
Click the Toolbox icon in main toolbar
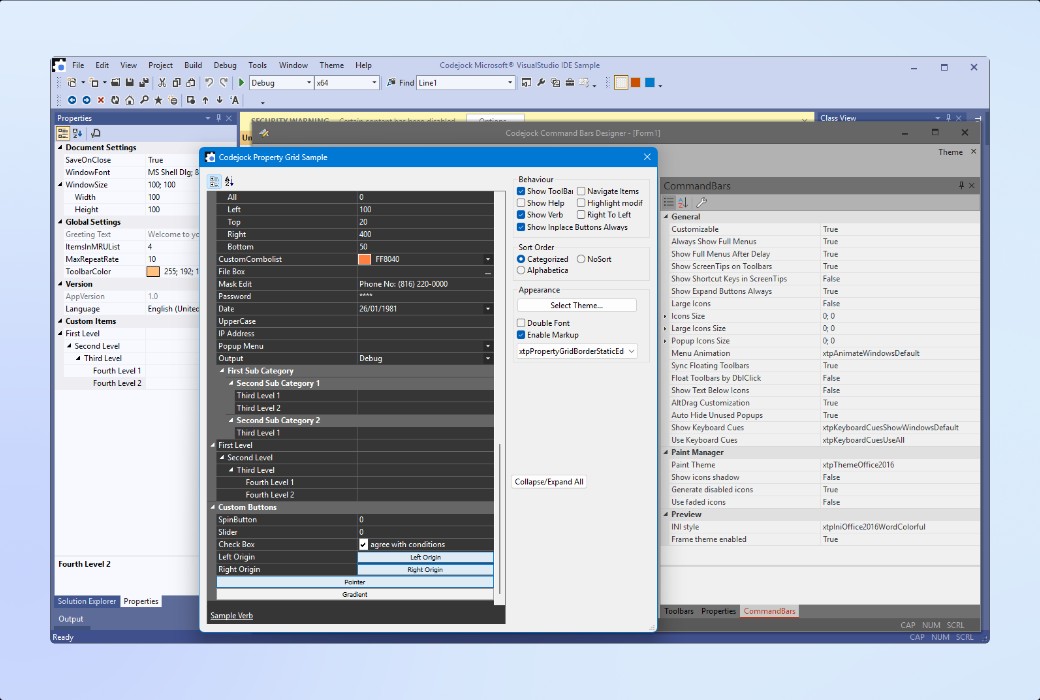click(570, 83)
